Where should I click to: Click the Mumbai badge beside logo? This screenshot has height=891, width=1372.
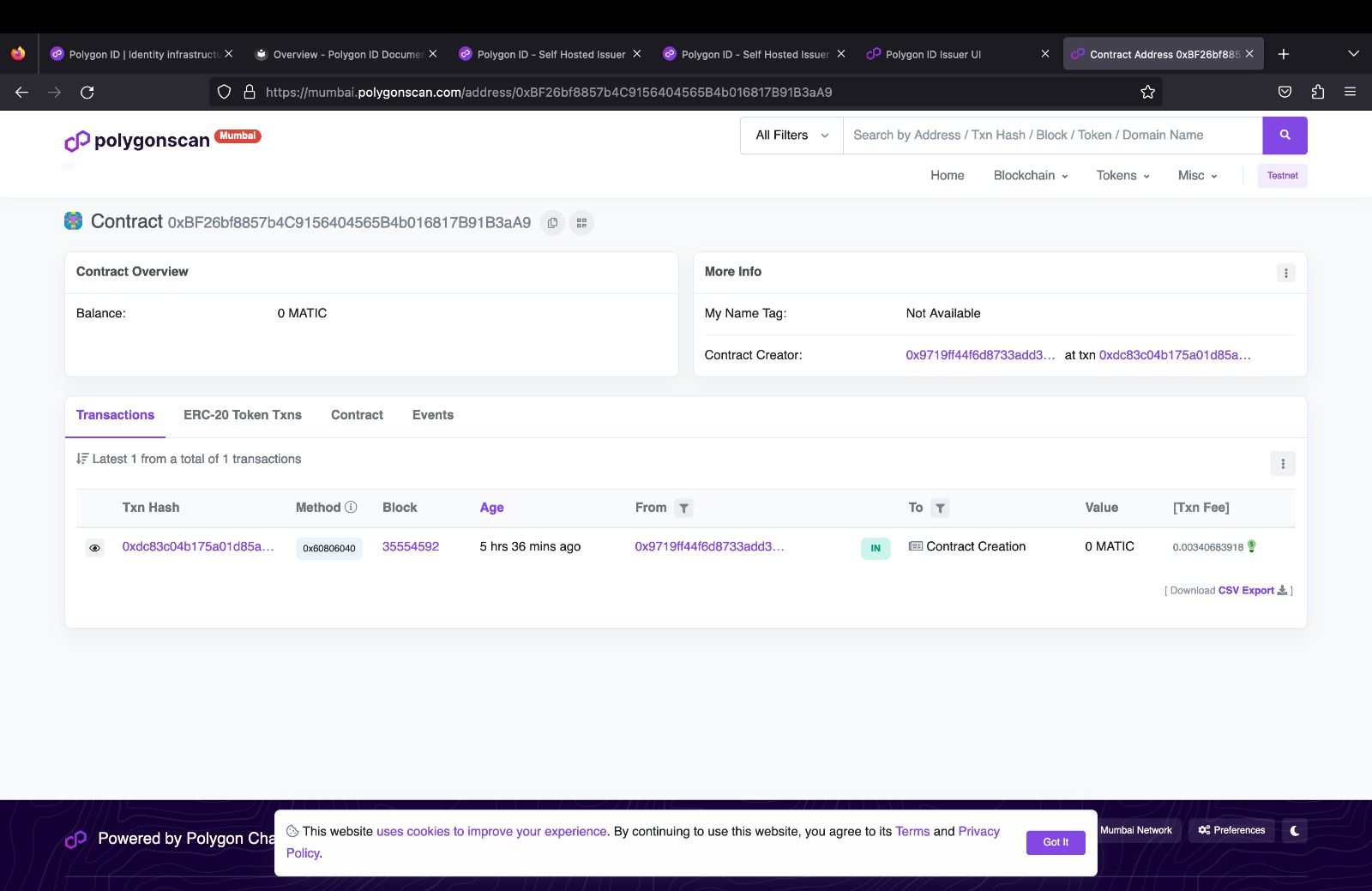tap(238, 135)
